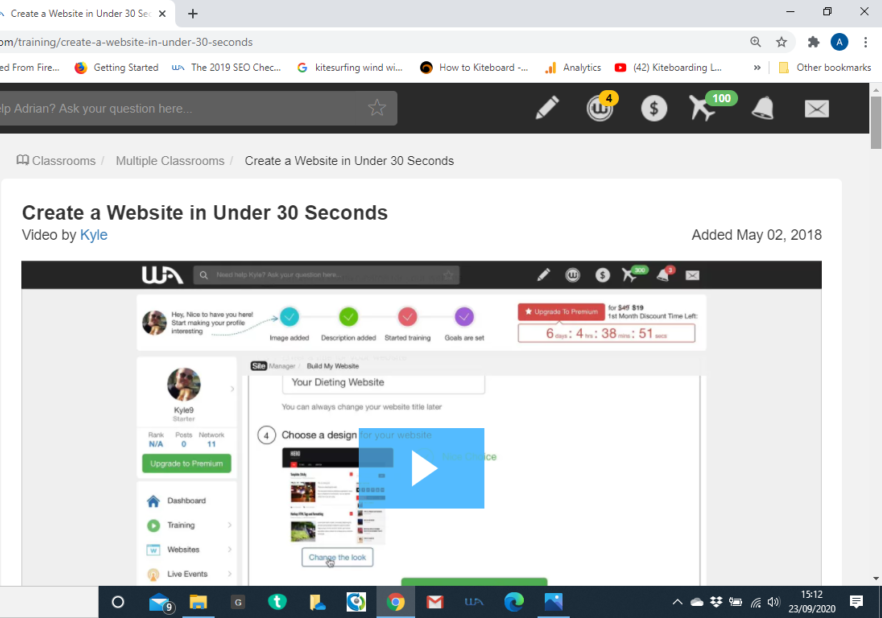
Task: Open Kyle's profile link
Action: click(93, 234)
